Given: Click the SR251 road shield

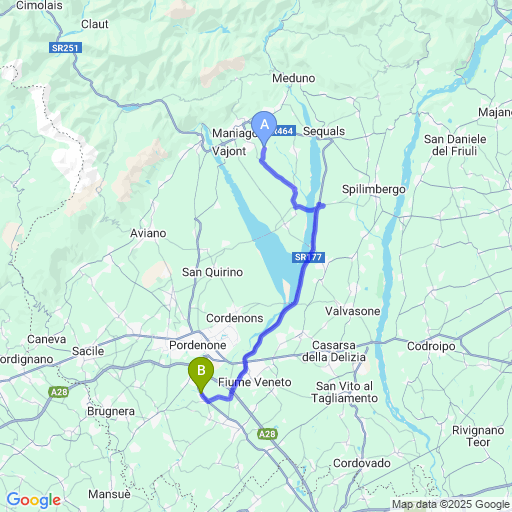Looking at the screenshot, I should (65, 48).
